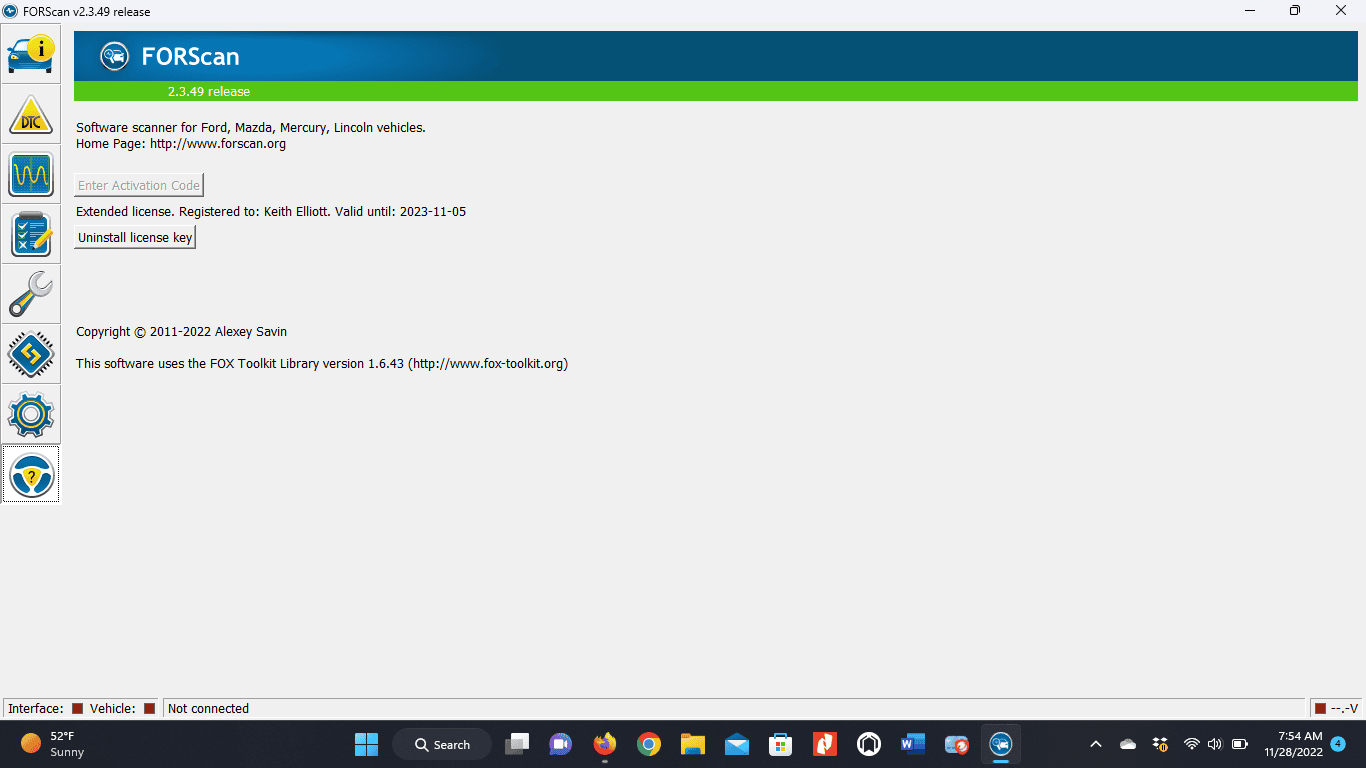Click the Vehicle status indicator square
This screenshot has width=1366, height=768.
tap(149, 709)
